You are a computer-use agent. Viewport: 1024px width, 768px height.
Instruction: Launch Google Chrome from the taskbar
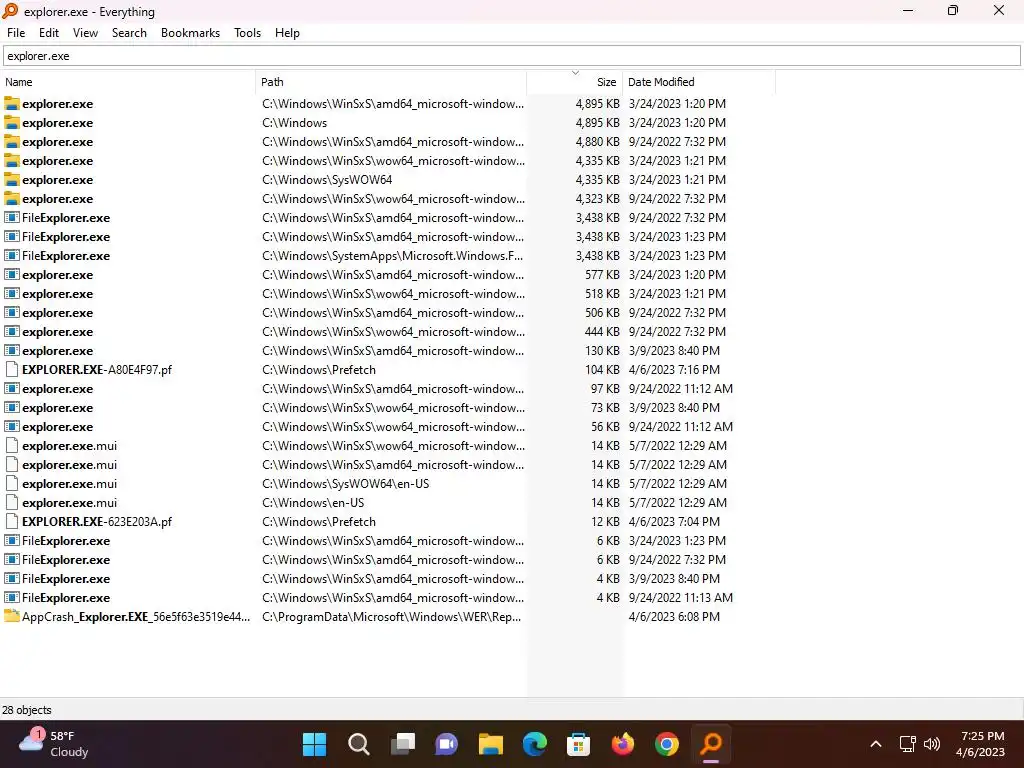pos(667,744)
